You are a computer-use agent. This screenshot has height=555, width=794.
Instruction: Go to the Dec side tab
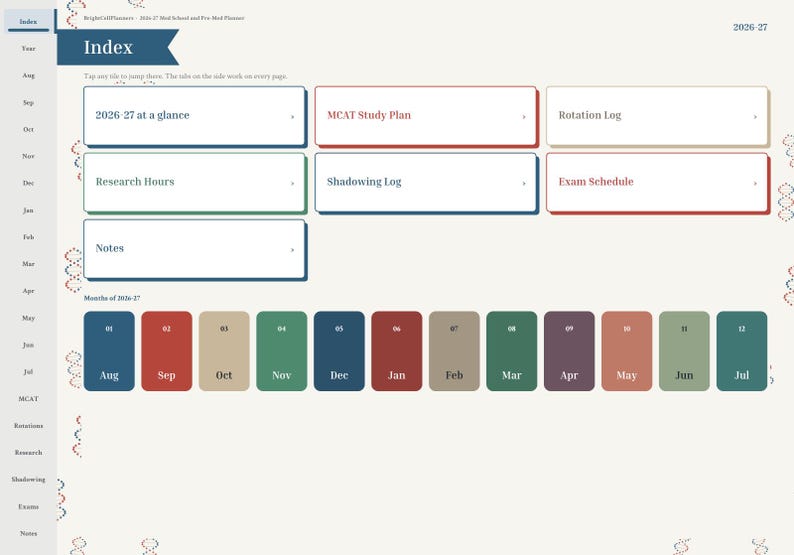point(28,183)
